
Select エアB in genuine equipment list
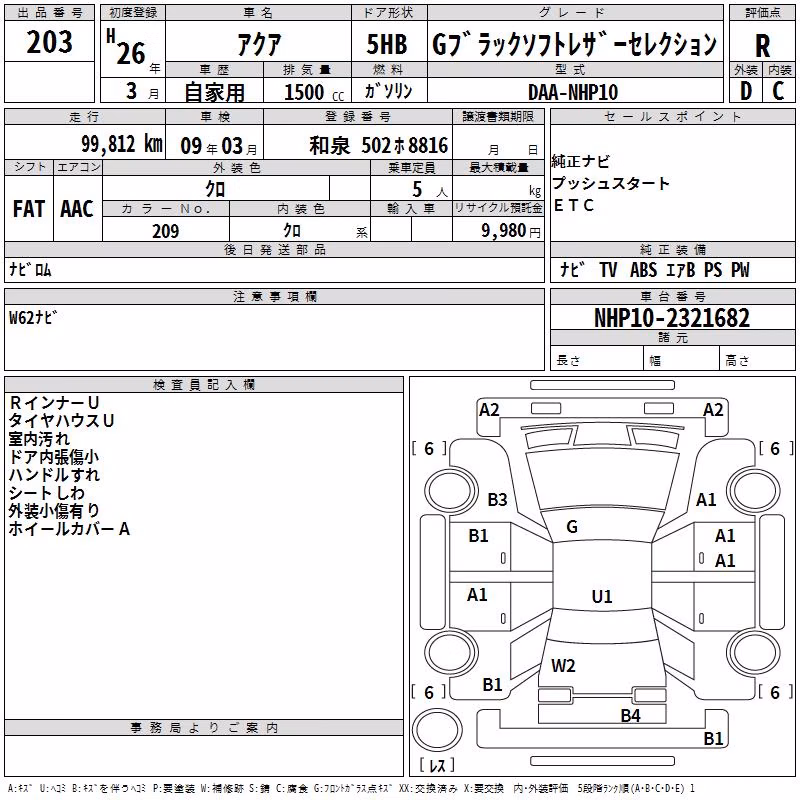tap(680, 270)
